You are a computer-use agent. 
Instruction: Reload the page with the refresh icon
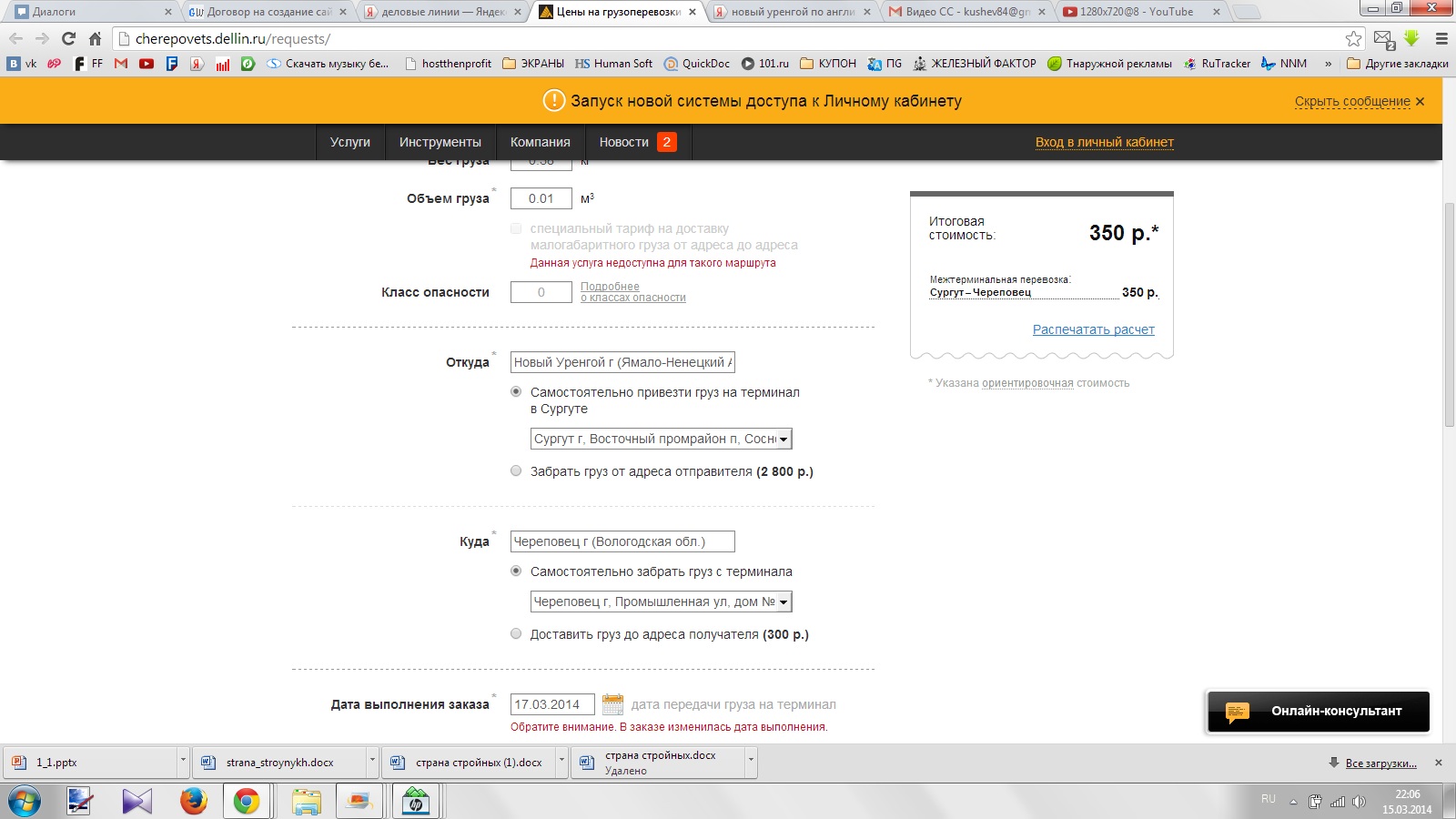tap(68, 38)
